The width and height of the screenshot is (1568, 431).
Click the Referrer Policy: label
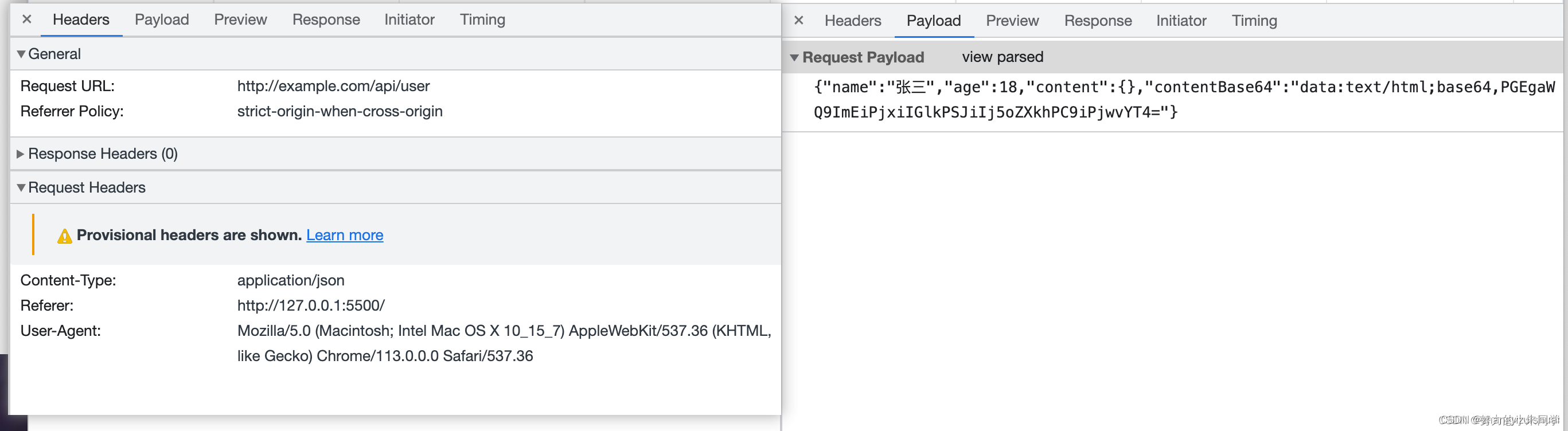[x=72, y=111]
